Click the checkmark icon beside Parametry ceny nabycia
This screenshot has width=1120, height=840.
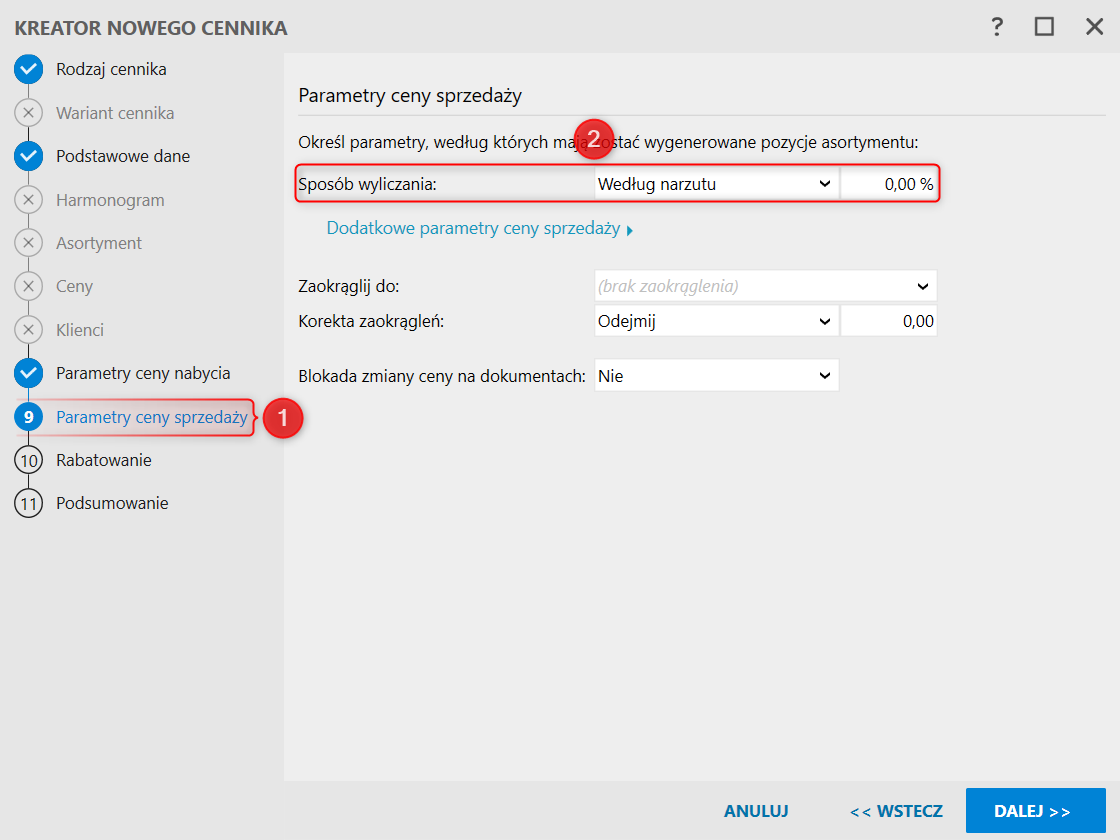[x=28, y=373]
